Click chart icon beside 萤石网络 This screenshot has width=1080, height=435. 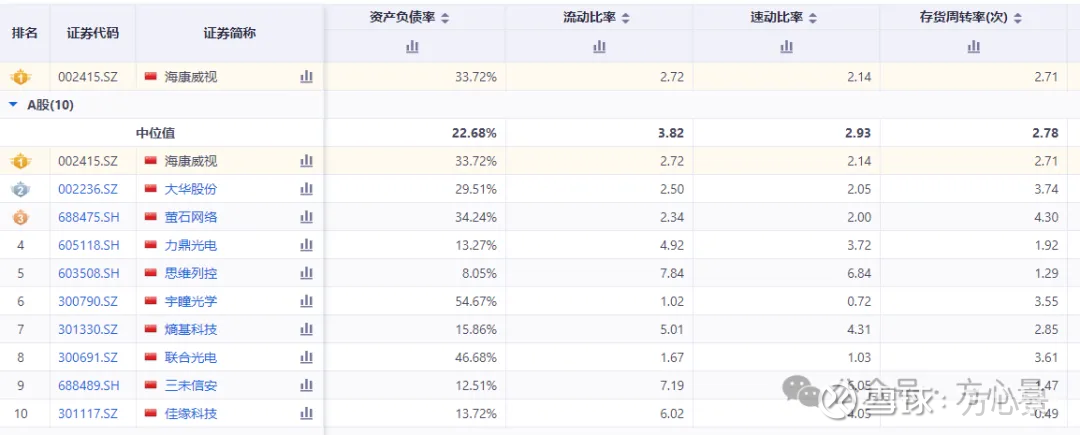pyautogui.click(x=307, y=217)
